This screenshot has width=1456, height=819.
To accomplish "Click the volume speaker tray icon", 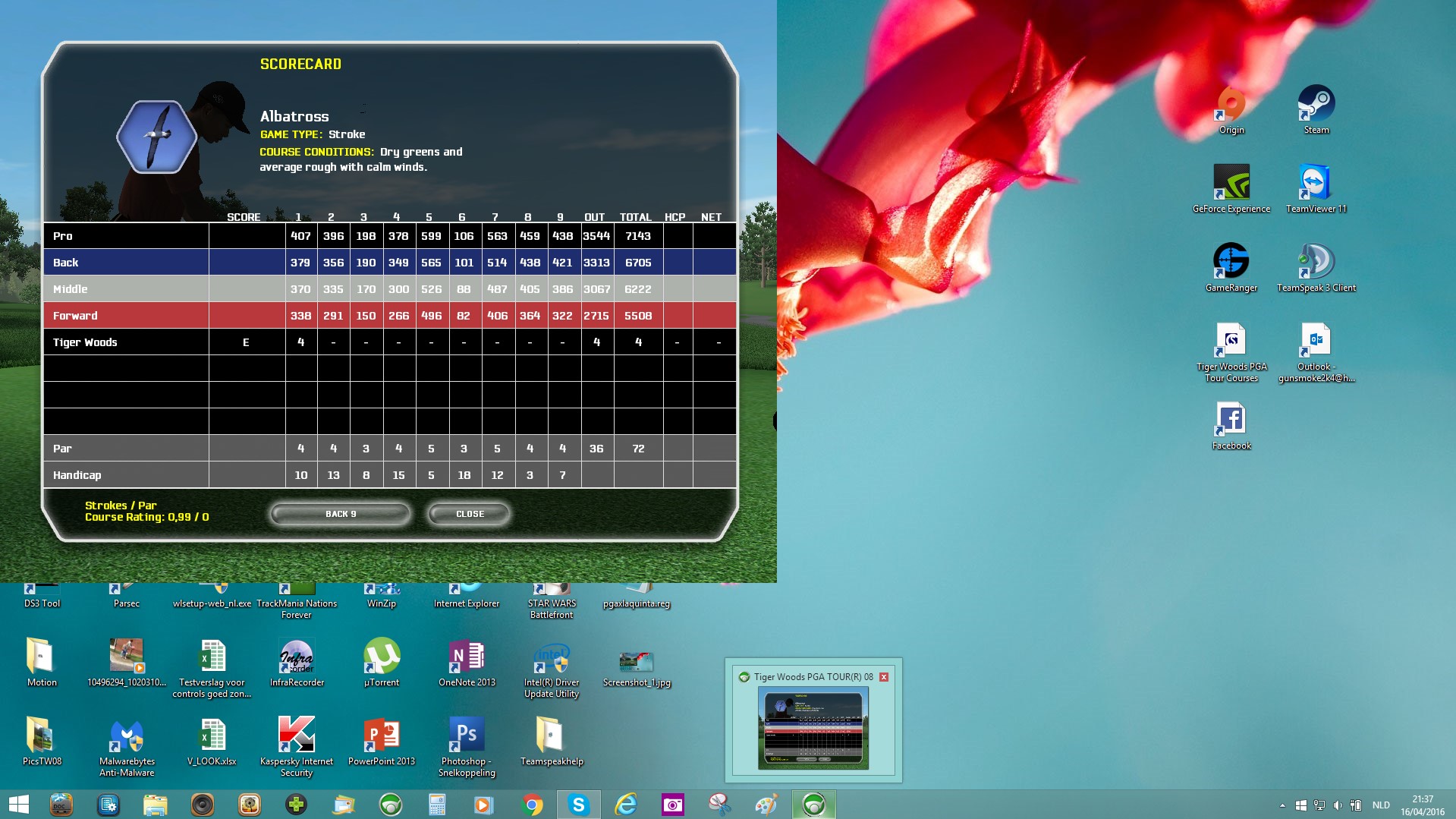I will pos(1338,805).
